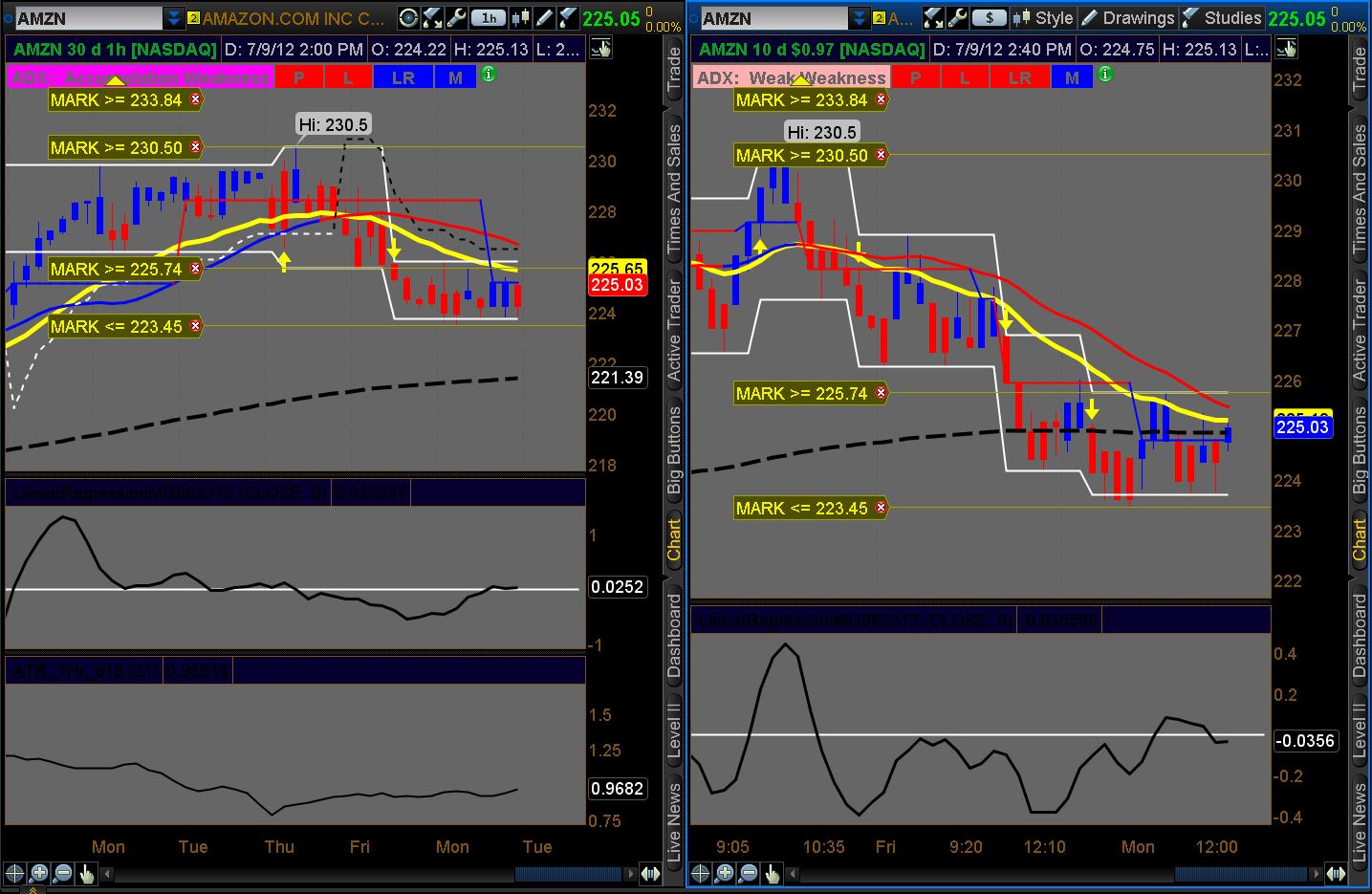Click right chart AMZN symbol input field
This screenshot has height=894, width=1372.
coord(773,18)
